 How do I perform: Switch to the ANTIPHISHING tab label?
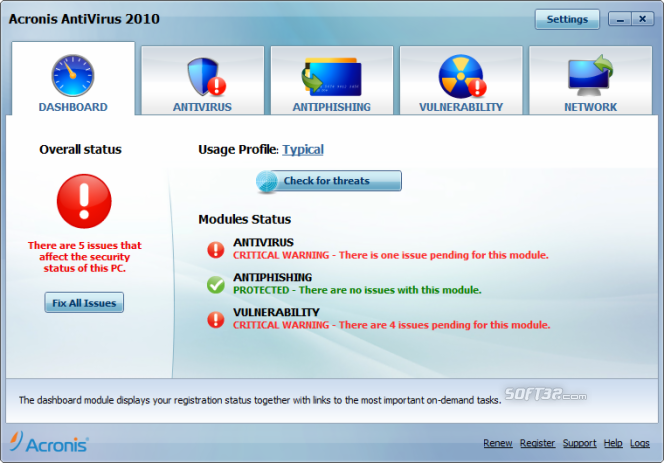(332, 107)
